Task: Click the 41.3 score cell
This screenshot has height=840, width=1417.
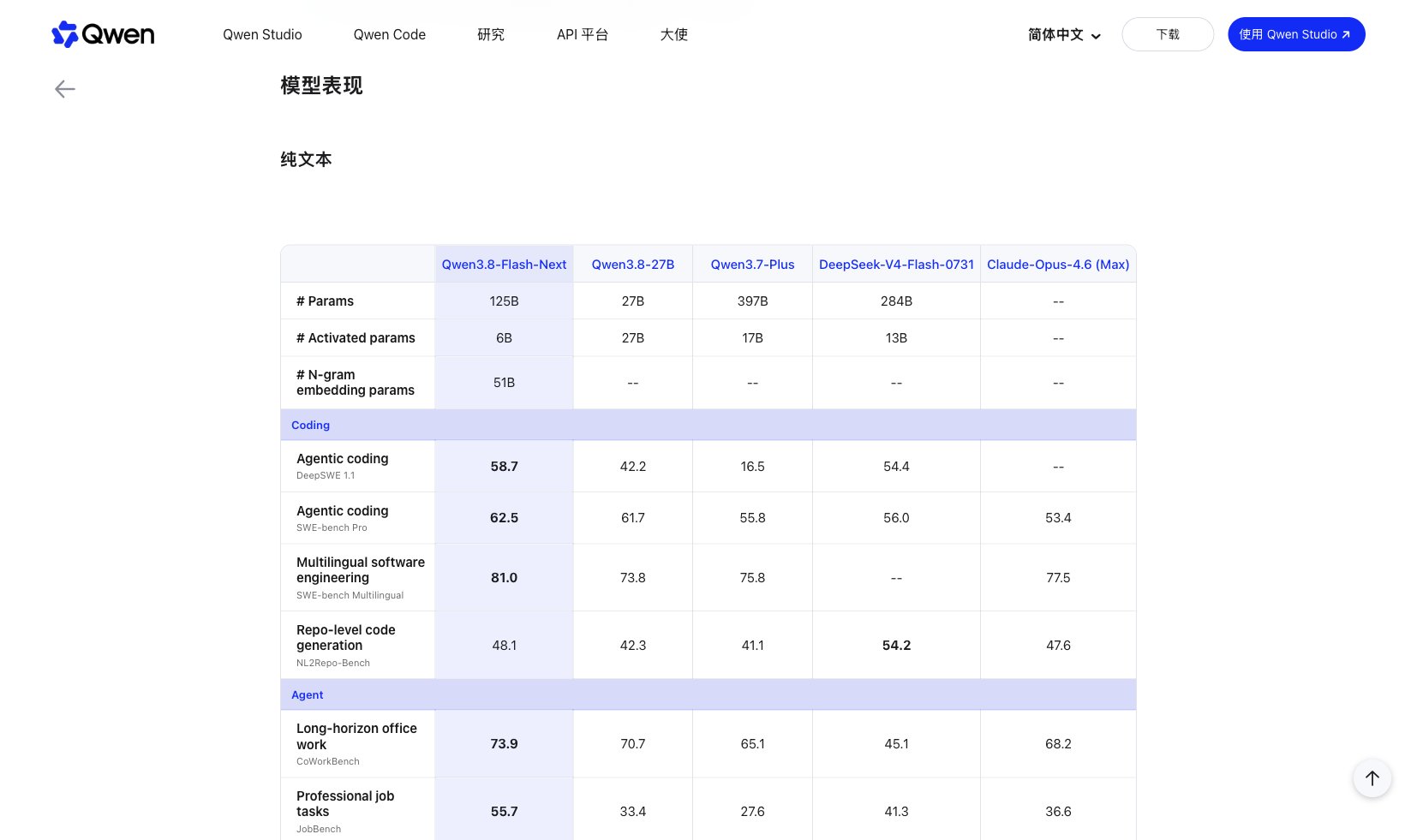Action: coord(896,812)
